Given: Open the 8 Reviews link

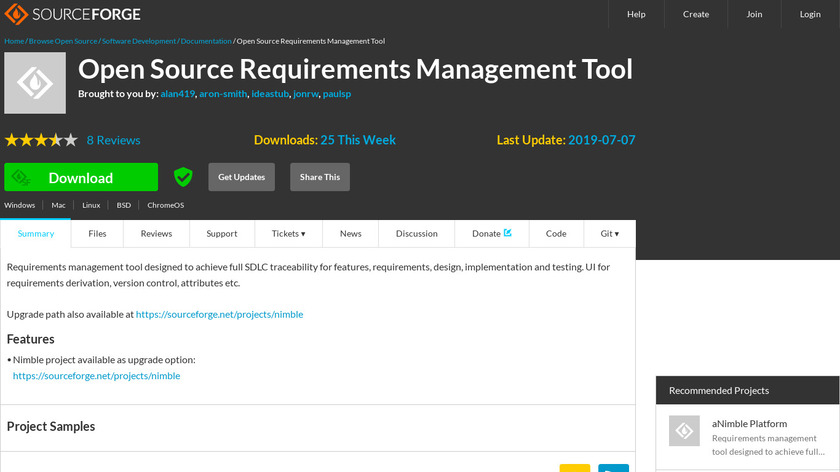Looking at the screenshot, I should (113, 140).
